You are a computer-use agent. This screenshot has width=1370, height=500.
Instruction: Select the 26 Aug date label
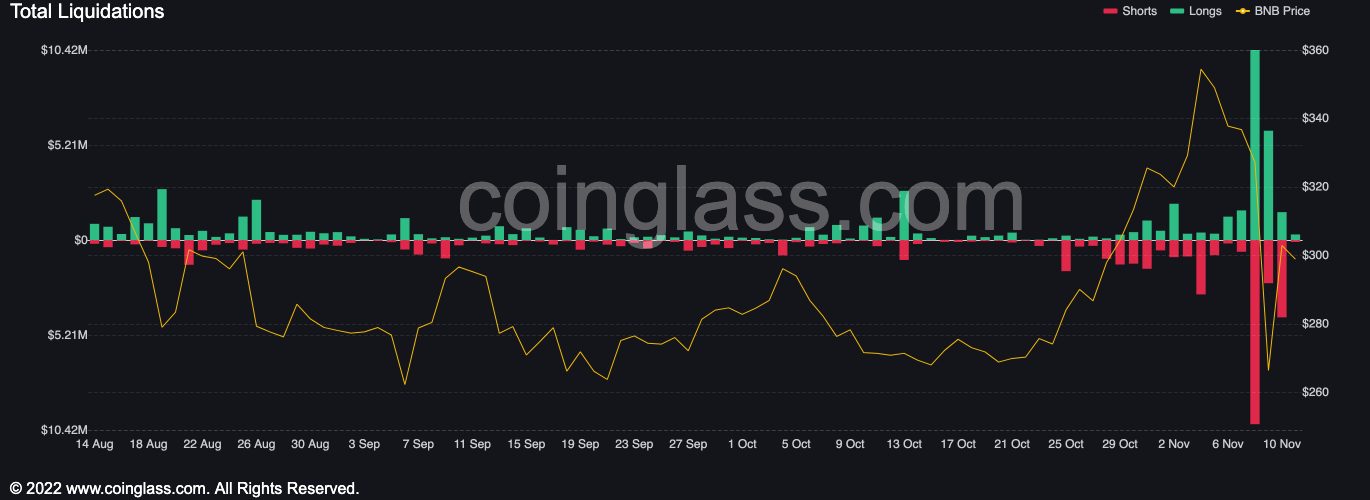(257, 444)
